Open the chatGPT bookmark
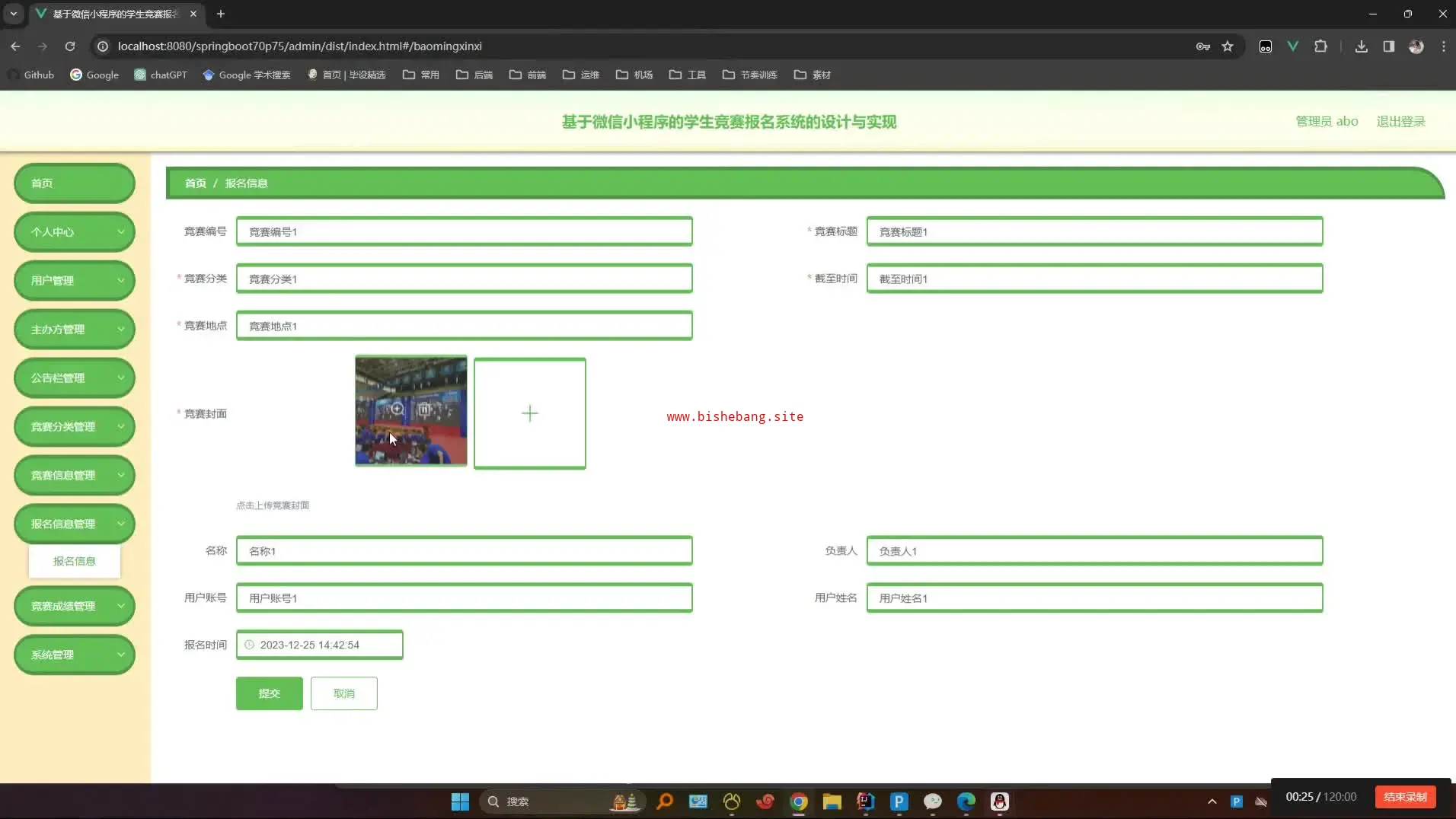Image resolution: width=1456 pixels, height=819 pixels. [x=161, y=75]
